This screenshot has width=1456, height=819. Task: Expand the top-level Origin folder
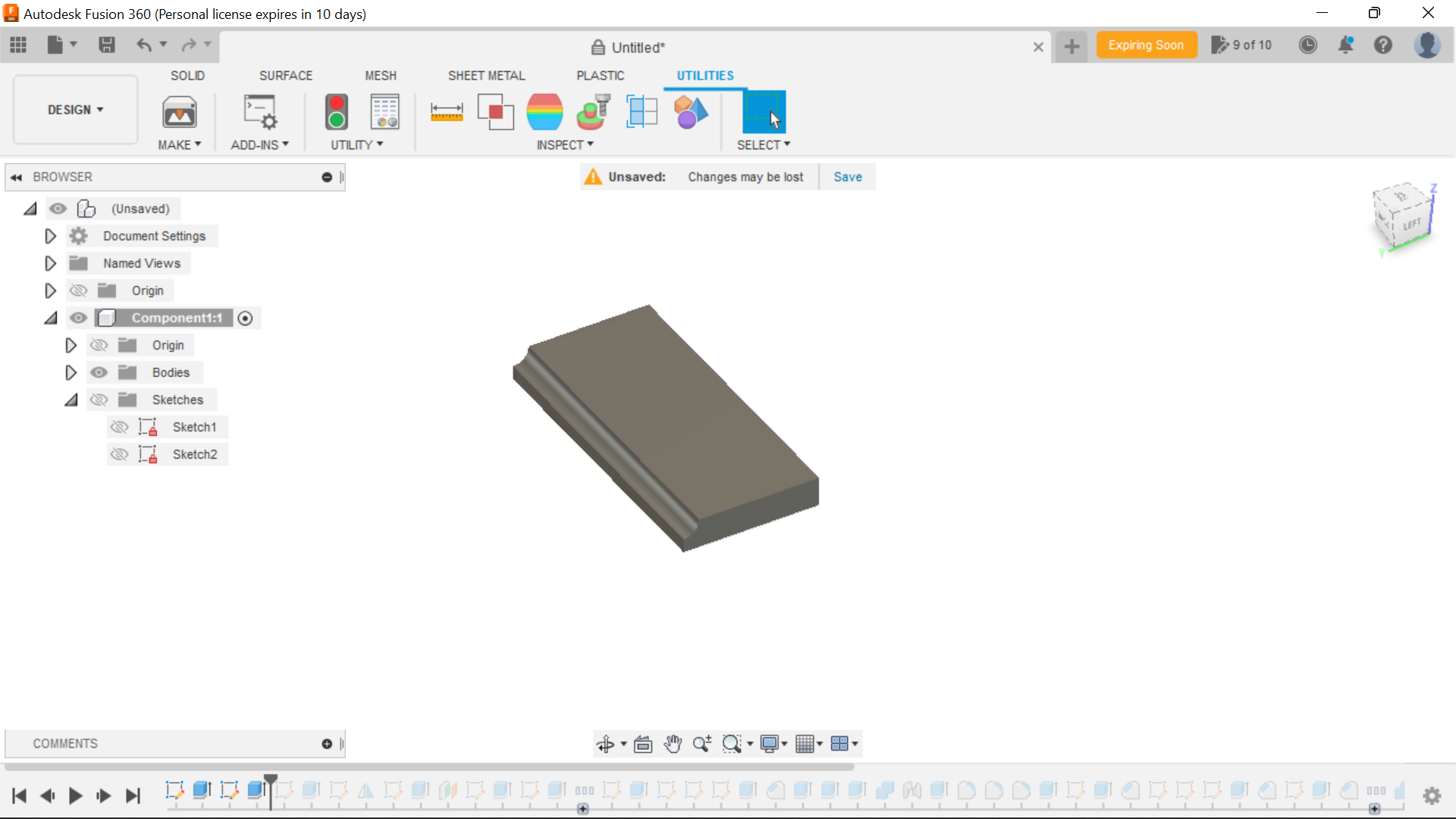(x=50, y=290)
